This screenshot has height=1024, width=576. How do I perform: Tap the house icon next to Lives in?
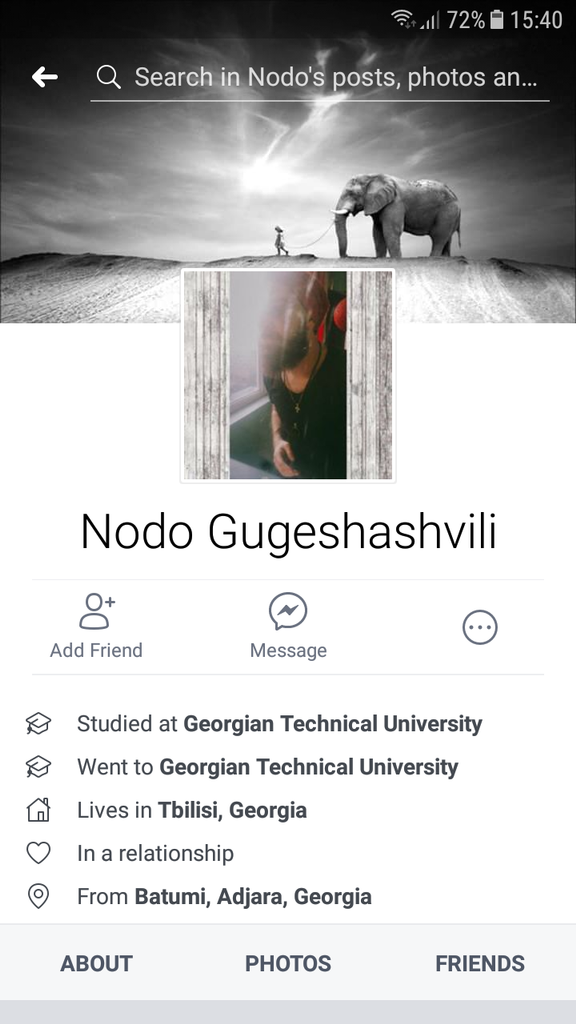[39, 810]
